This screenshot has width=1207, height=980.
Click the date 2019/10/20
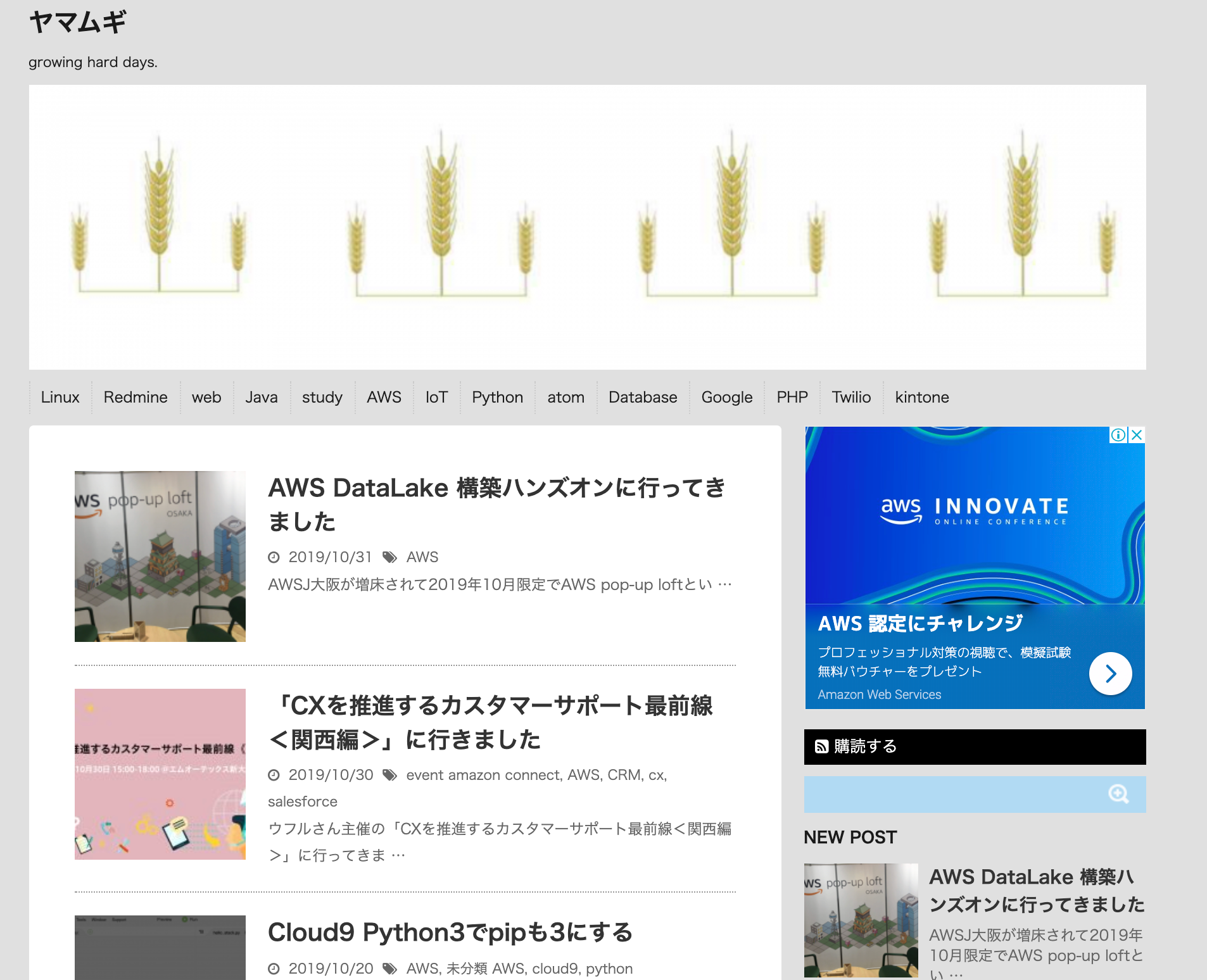pos(331,969)
